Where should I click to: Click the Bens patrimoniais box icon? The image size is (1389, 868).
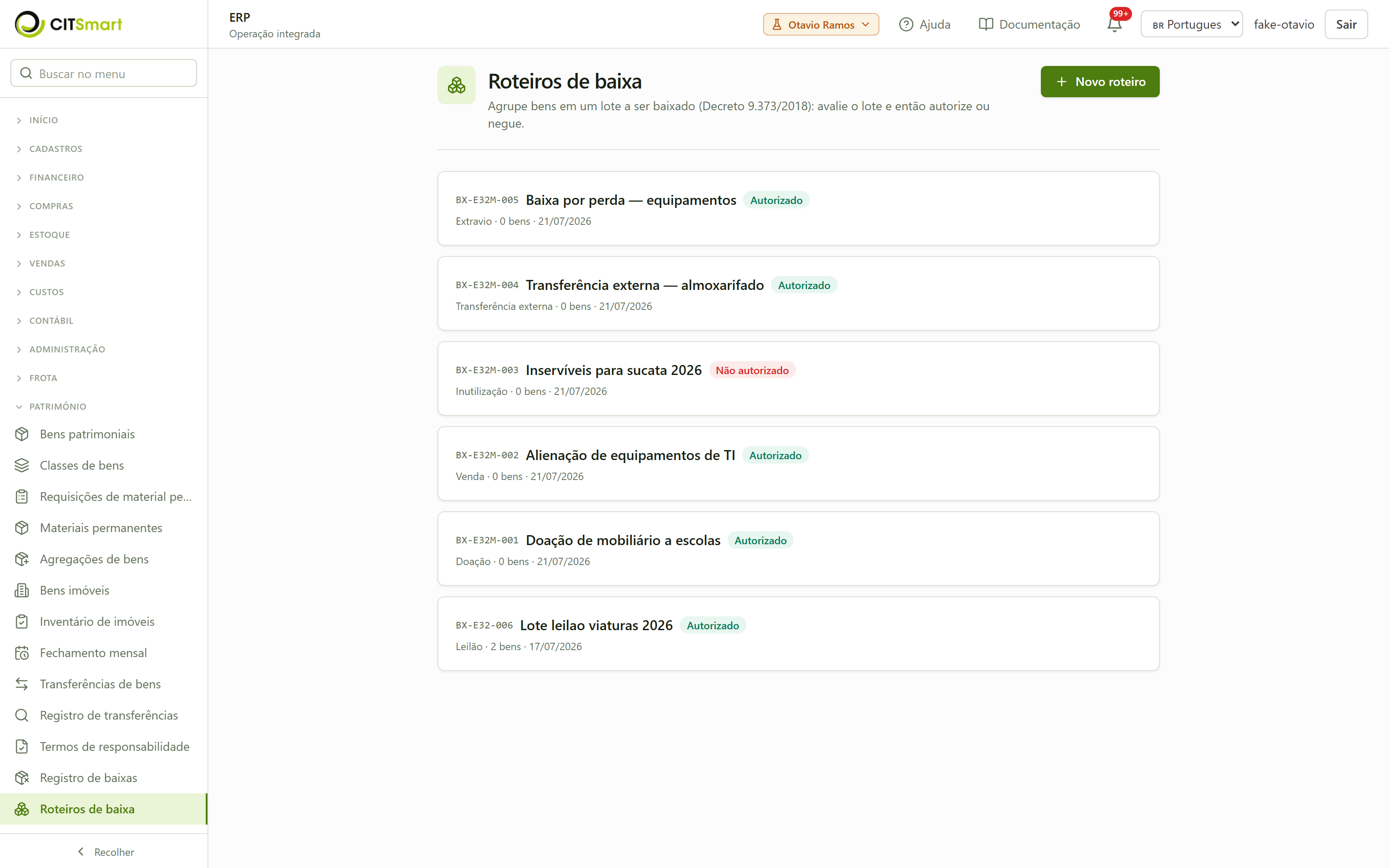[x=22, y=434]
